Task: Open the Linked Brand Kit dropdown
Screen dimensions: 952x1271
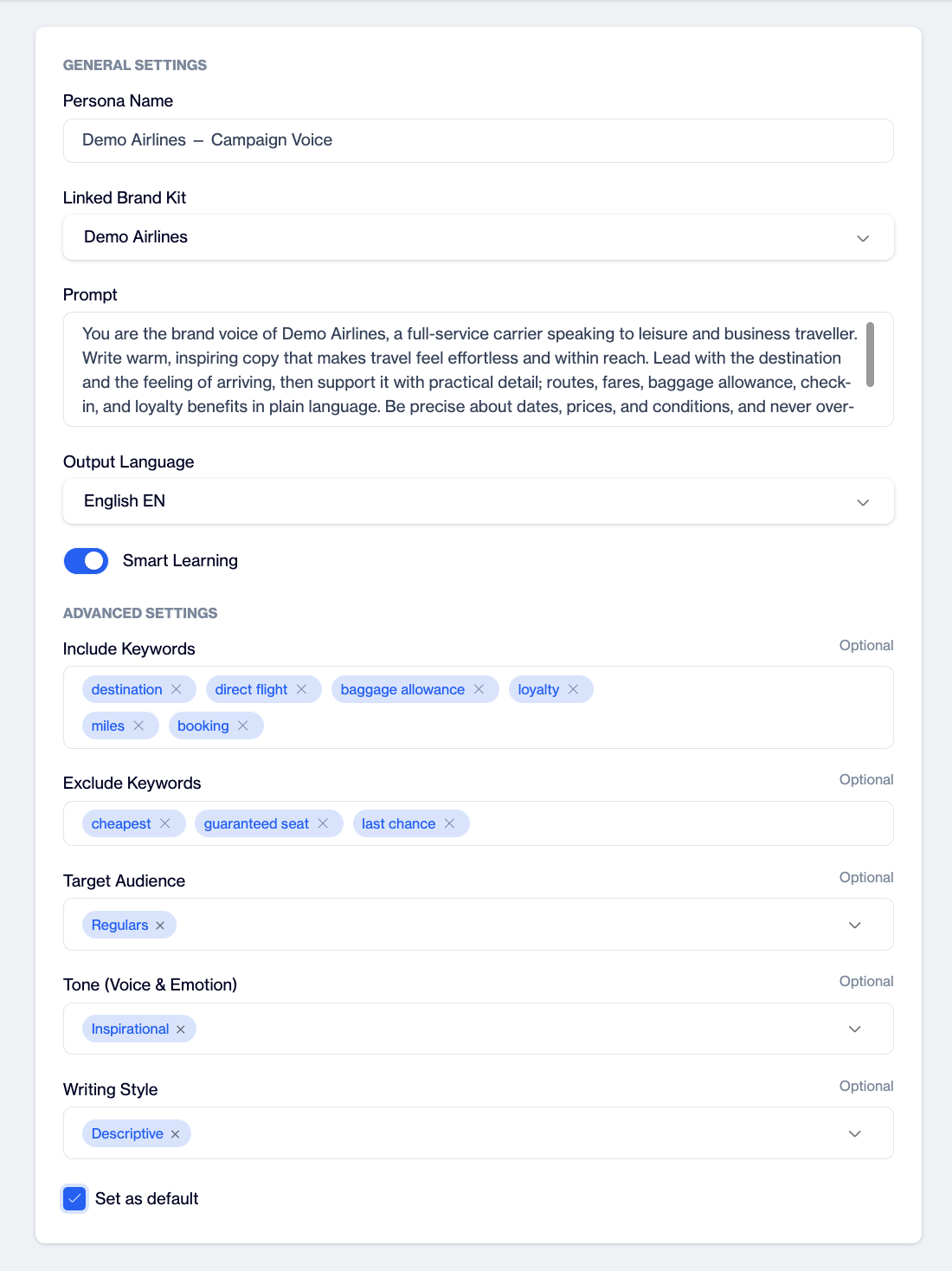Action: click(x=479, y=237)
